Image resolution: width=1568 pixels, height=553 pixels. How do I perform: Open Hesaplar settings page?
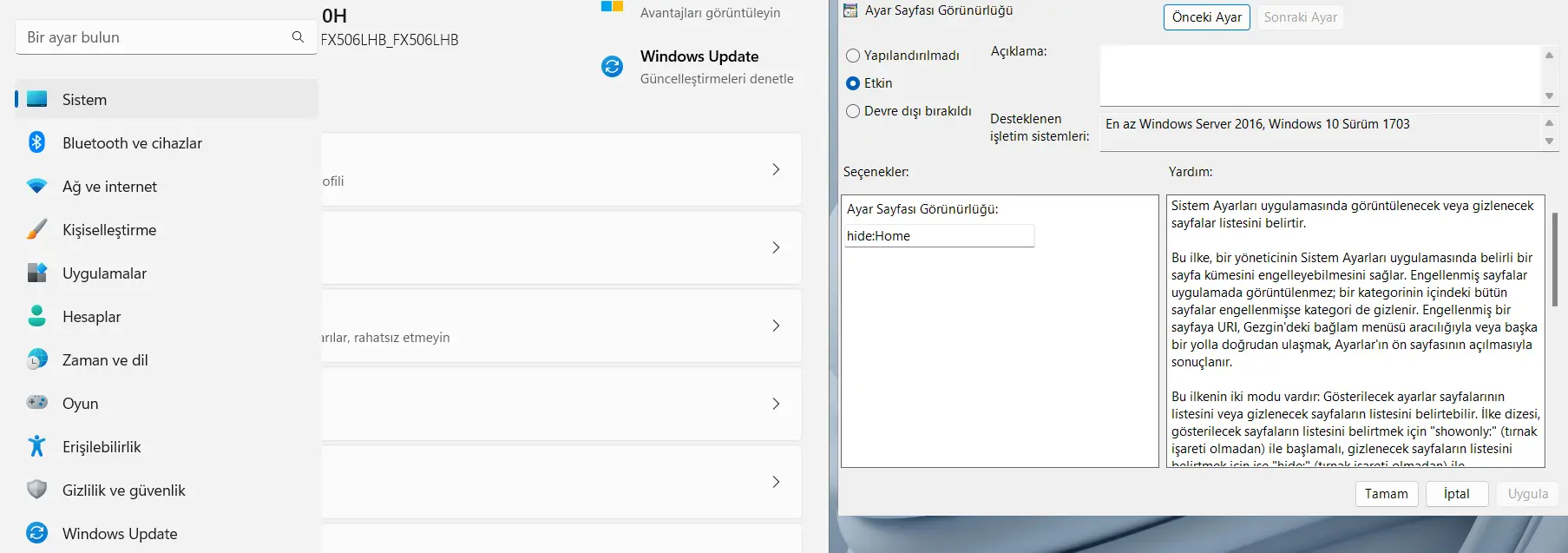pos(167,316)
